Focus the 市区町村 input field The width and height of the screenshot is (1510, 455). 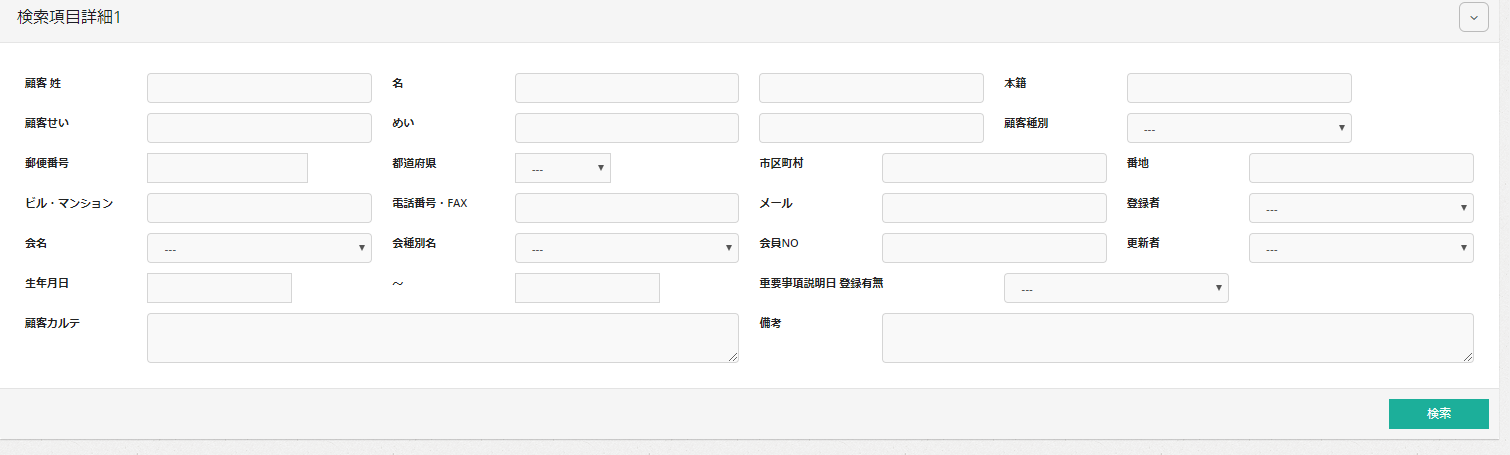tap(994, 168)
